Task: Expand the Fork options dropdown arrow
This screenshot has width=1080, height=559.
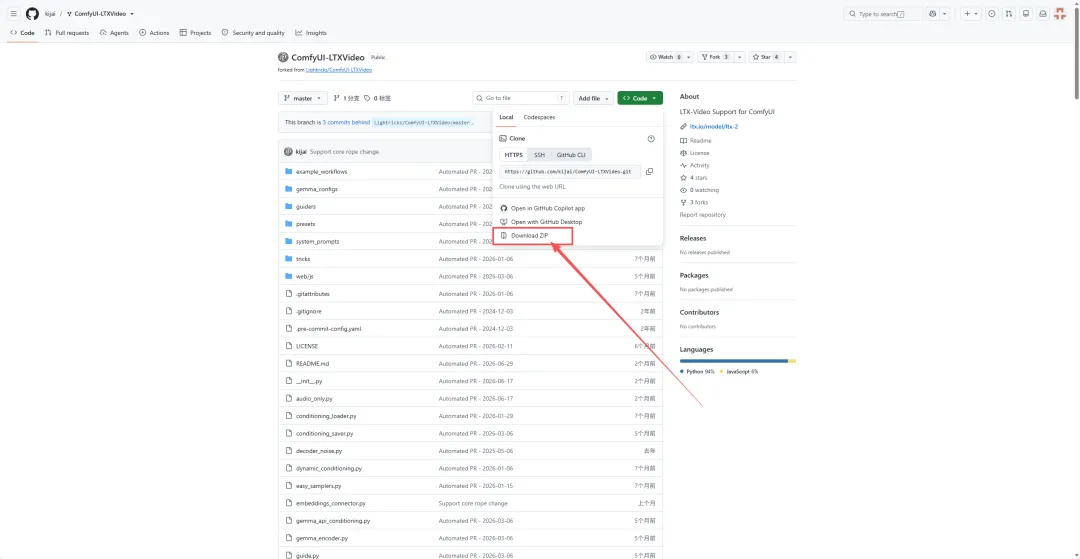Action: (739, 57)
